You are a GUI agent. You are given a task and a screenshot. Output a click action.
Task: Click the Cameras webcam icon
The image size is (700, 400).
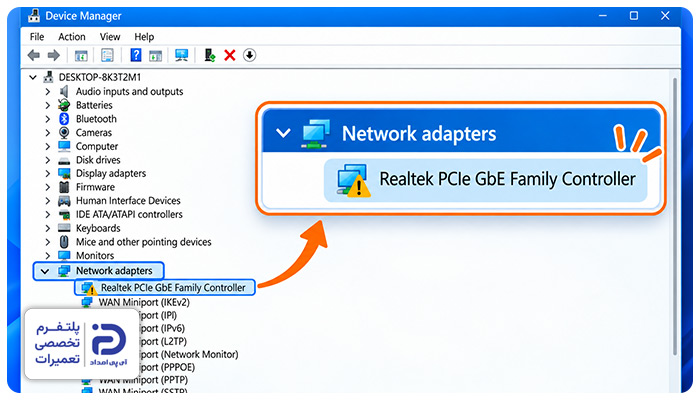64,133
